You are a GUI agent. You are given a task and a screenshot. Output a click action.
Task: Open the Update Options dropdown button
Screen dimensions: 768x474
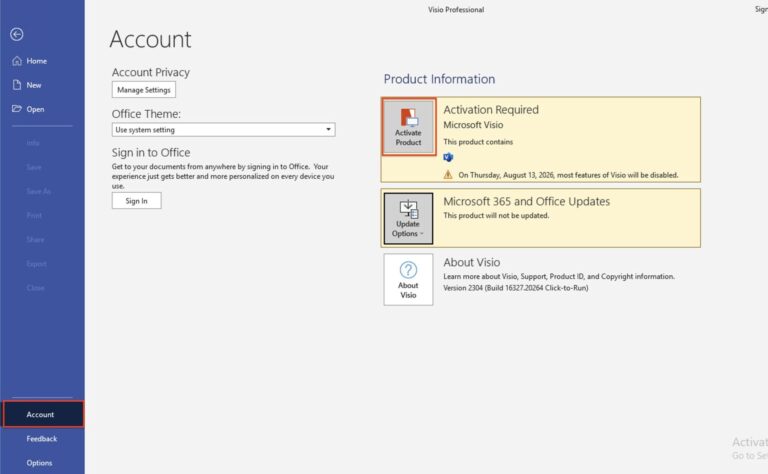(408, 218)
